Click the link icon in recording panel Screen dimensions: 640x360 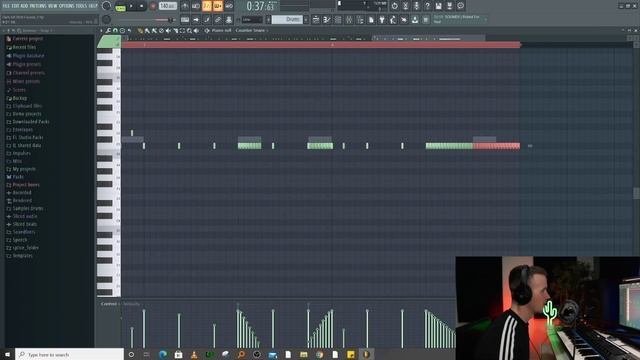[x=218, y=20]
